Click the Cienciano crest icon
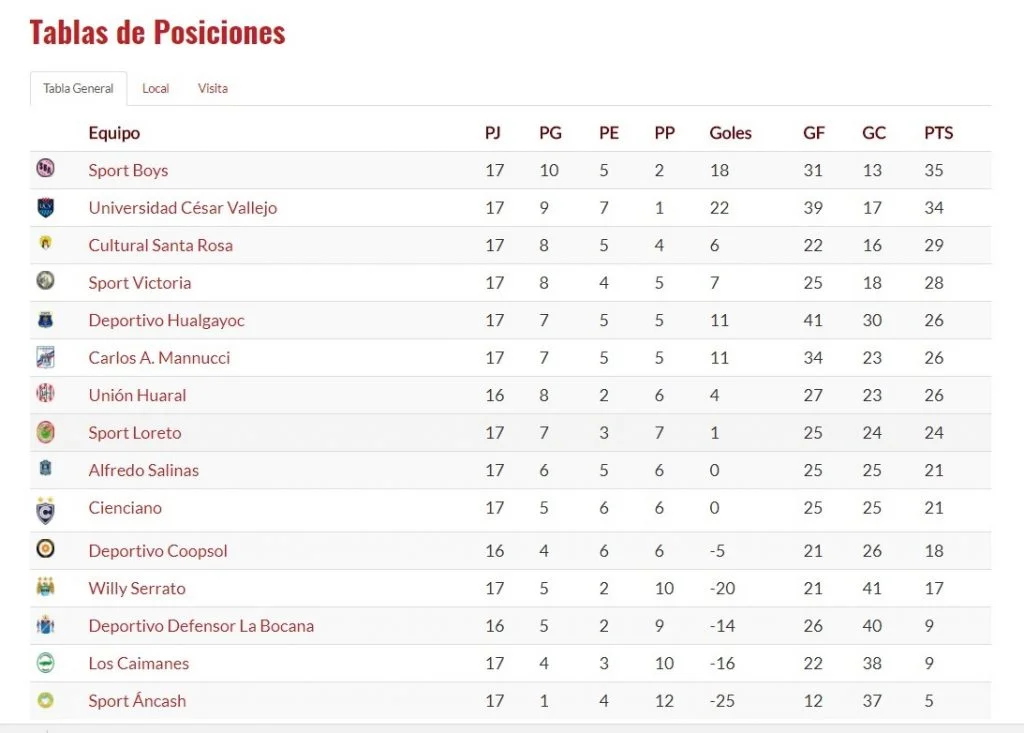This screenshot has width=1024, height=733. click(x=45, y=510)
